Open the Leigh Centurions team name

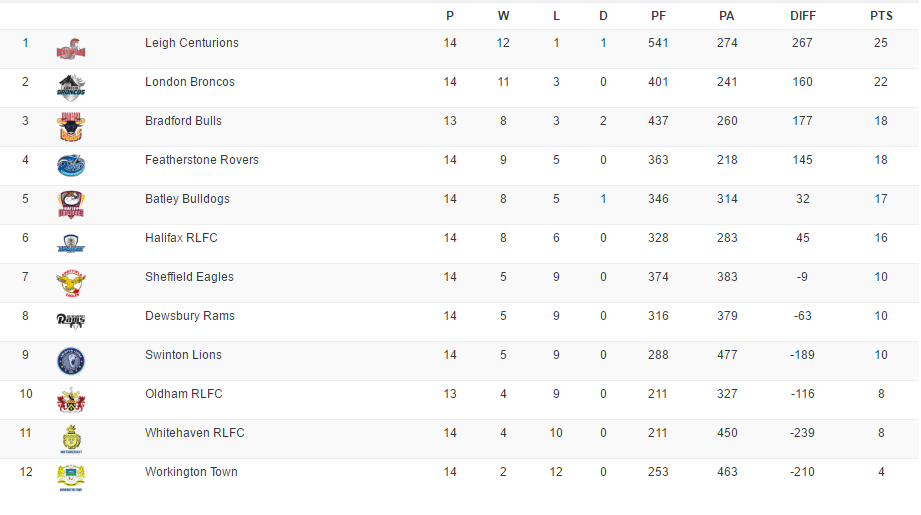click(x=192, y=44)
